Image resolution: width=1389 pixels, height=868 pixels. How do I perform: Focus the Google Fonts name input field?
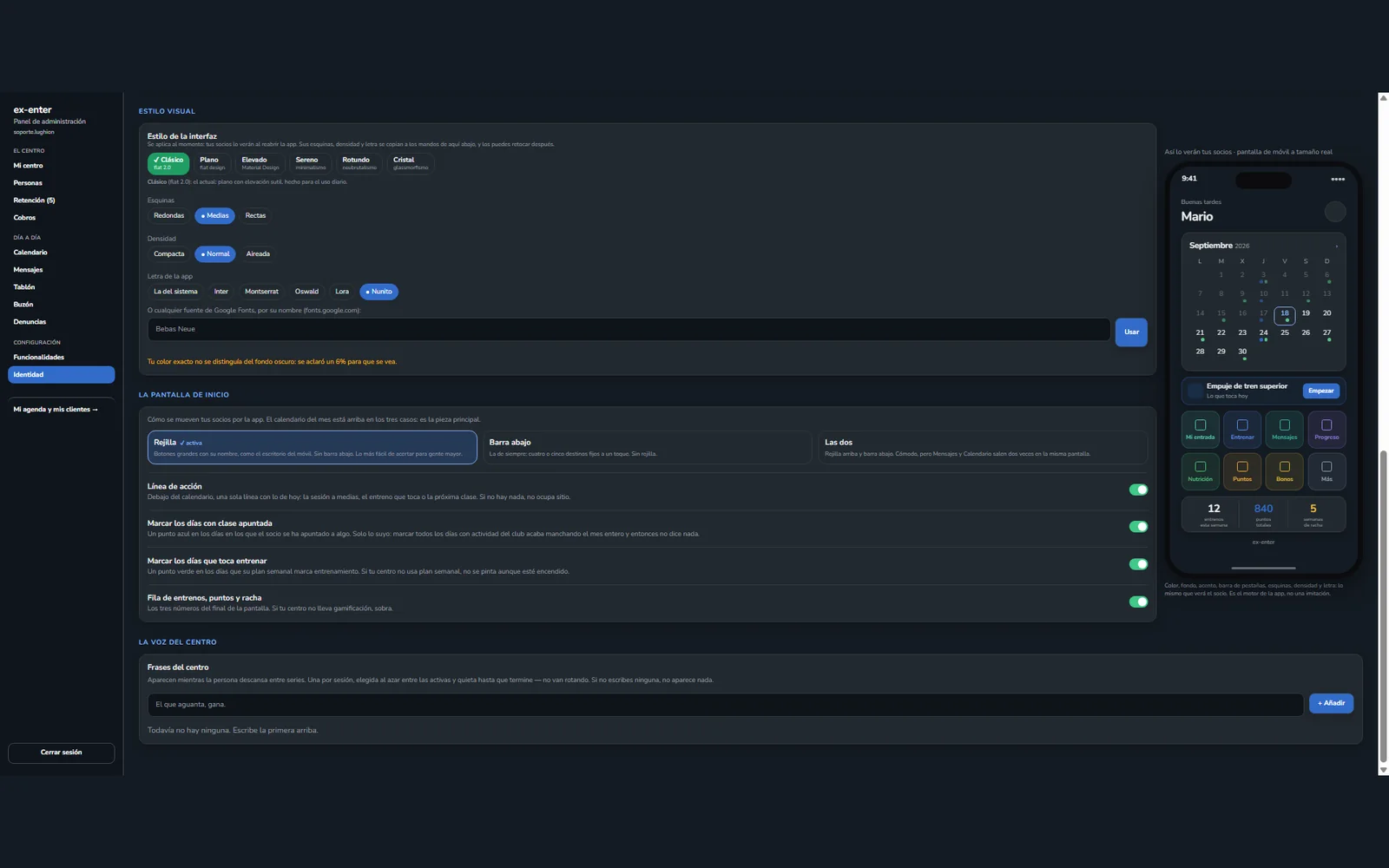click(x=629, y=329)
